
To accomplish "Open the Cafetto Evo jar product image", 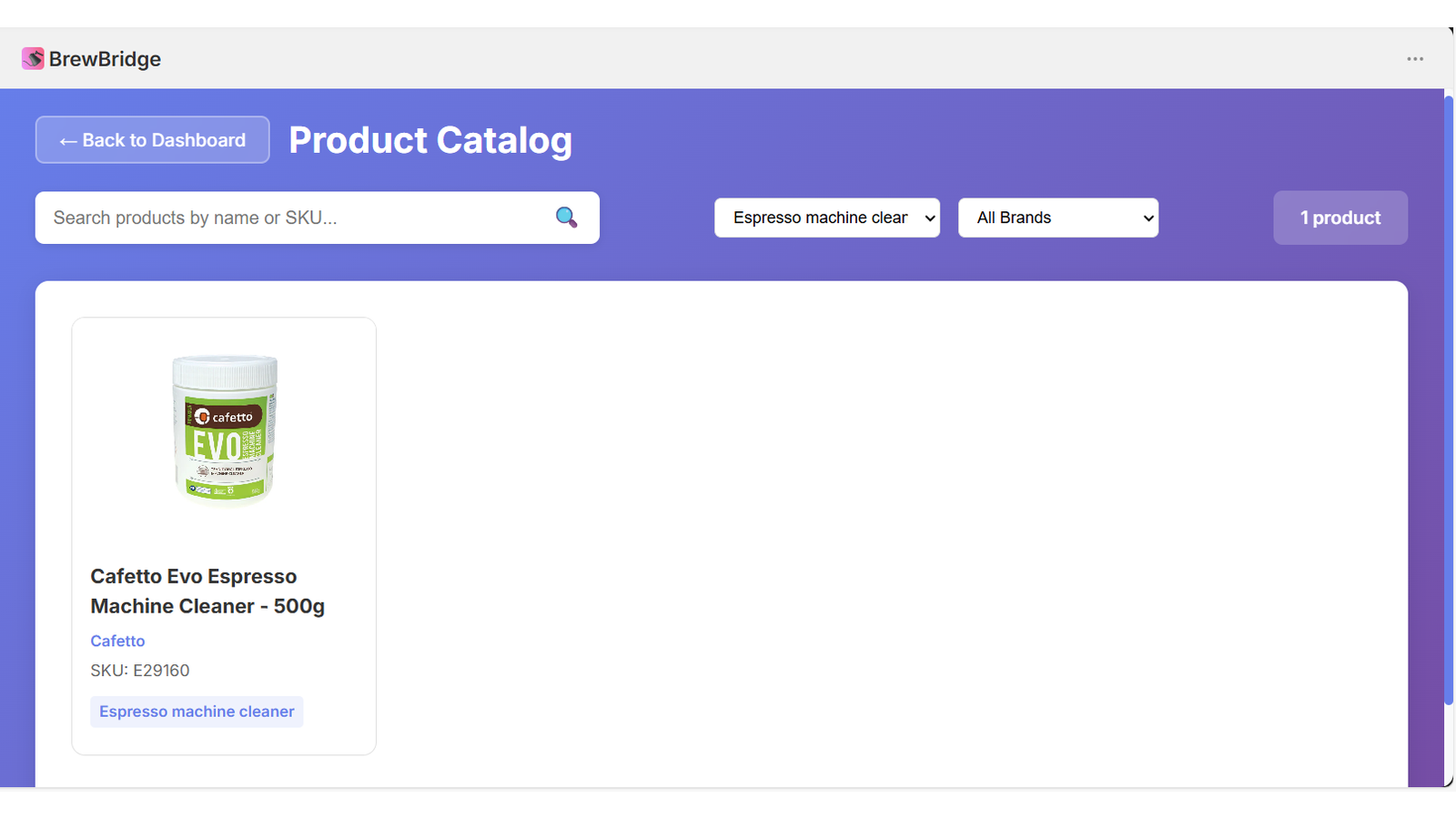I will 225,428.
